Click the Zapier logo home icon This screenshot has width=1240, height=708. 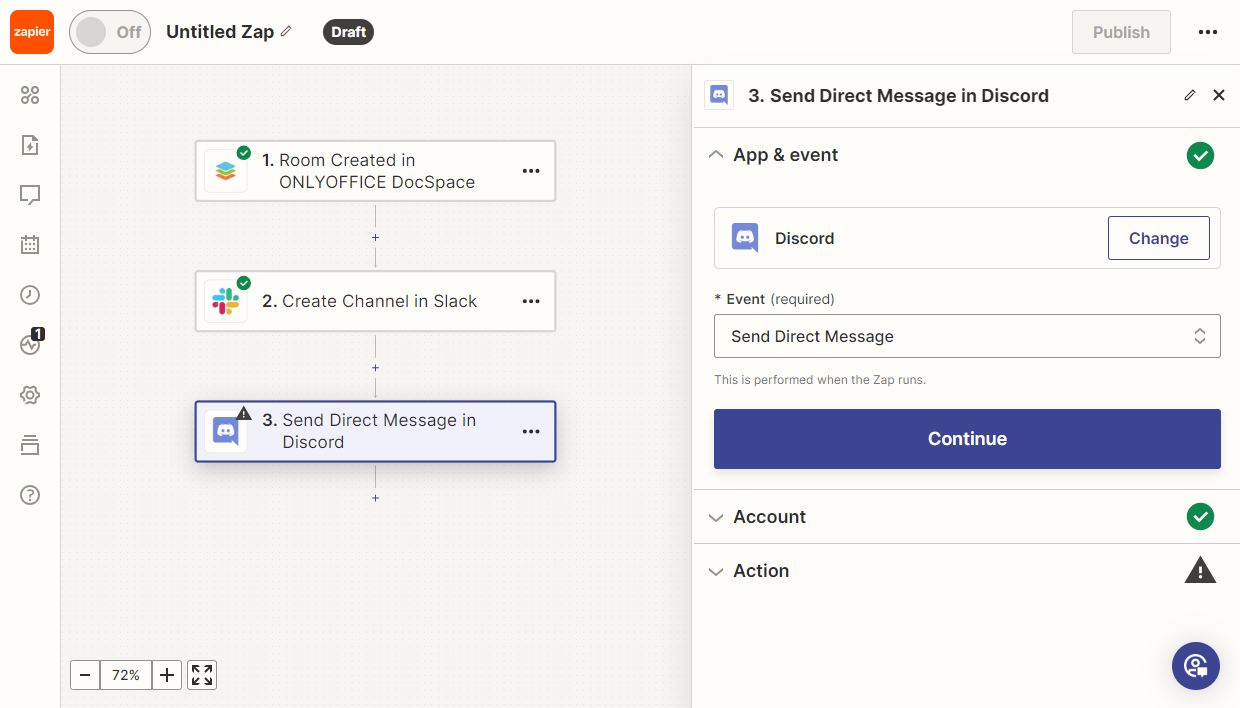[31, 32]
